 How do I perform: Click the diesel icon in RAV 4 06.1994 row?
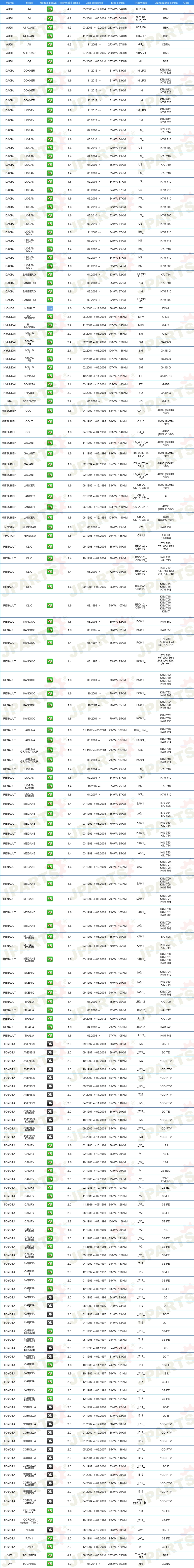pyautogui.click(x=50, y=1538)
